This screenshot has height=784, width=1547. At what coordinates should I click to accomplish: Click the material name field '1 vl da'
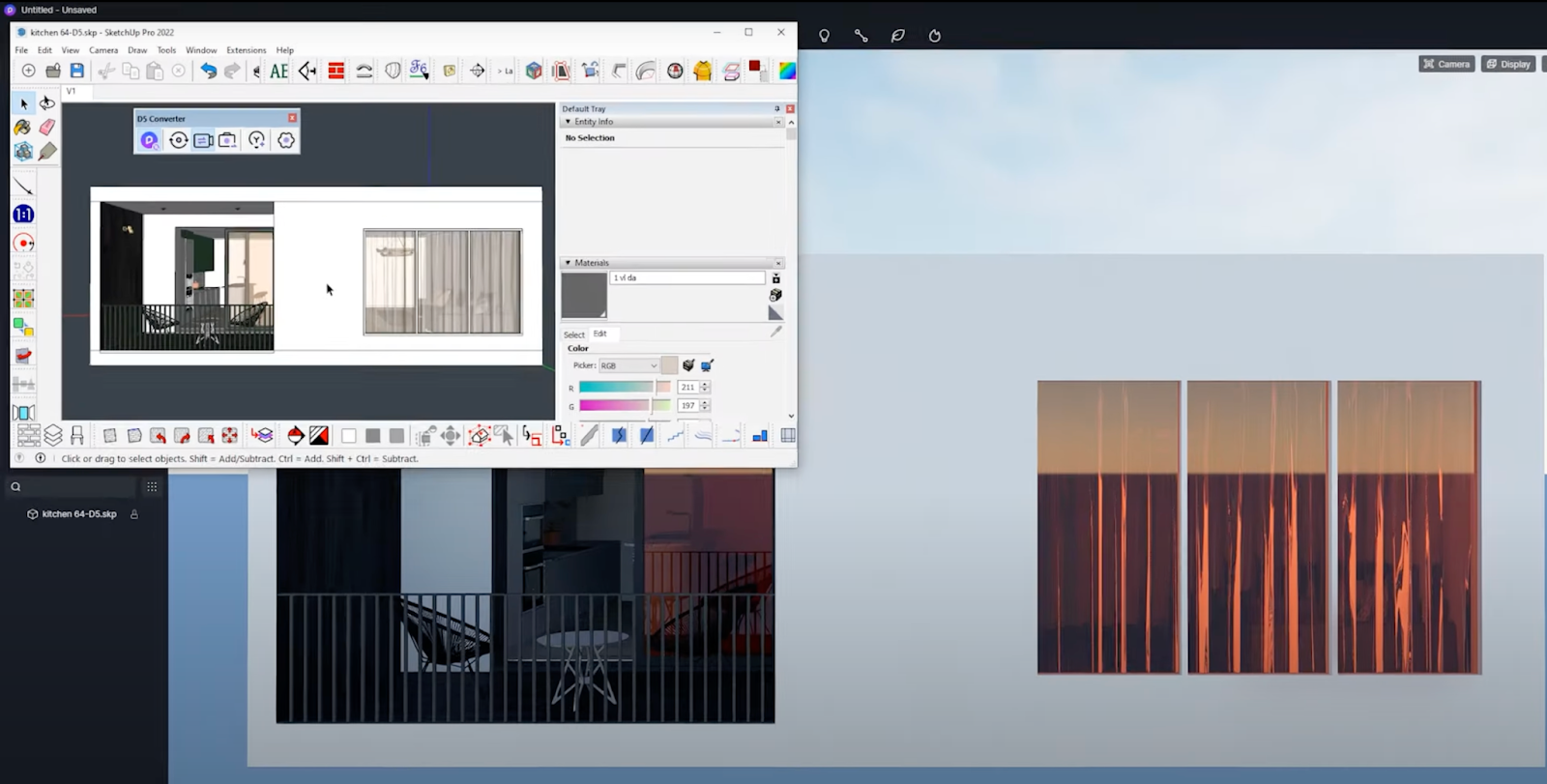[687, 277]
